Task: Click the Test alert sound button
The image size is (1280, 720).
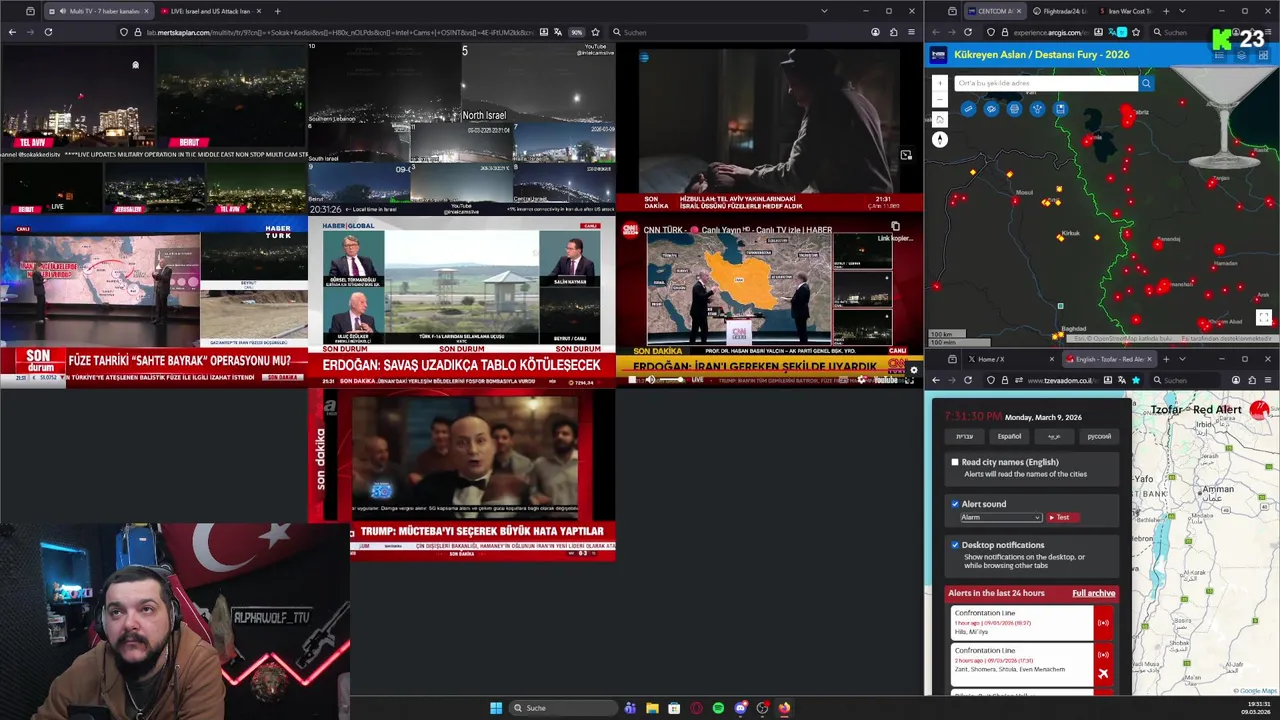Action: 1062,517
